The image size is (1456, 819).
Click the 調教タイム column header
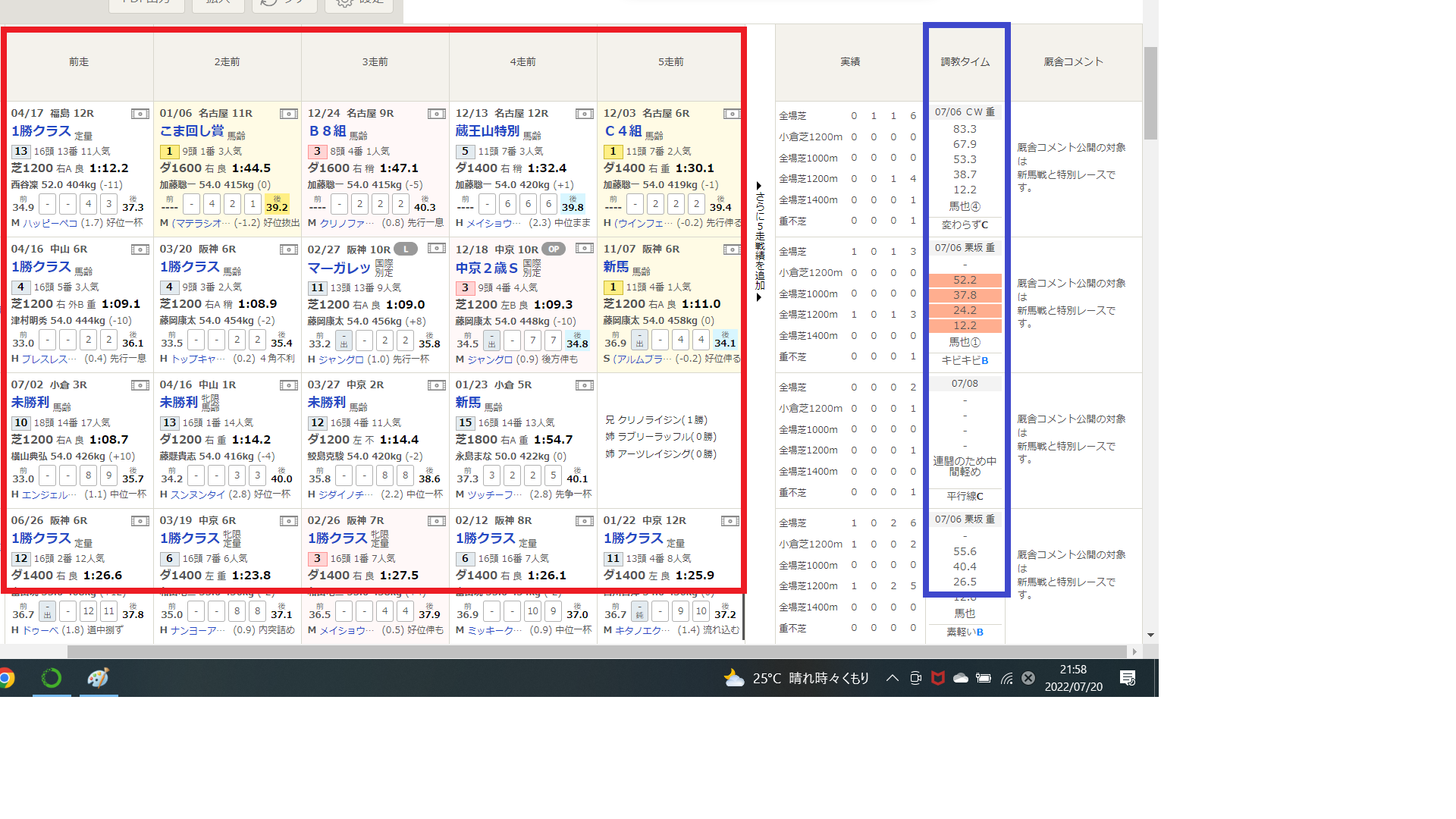point(965,62)
